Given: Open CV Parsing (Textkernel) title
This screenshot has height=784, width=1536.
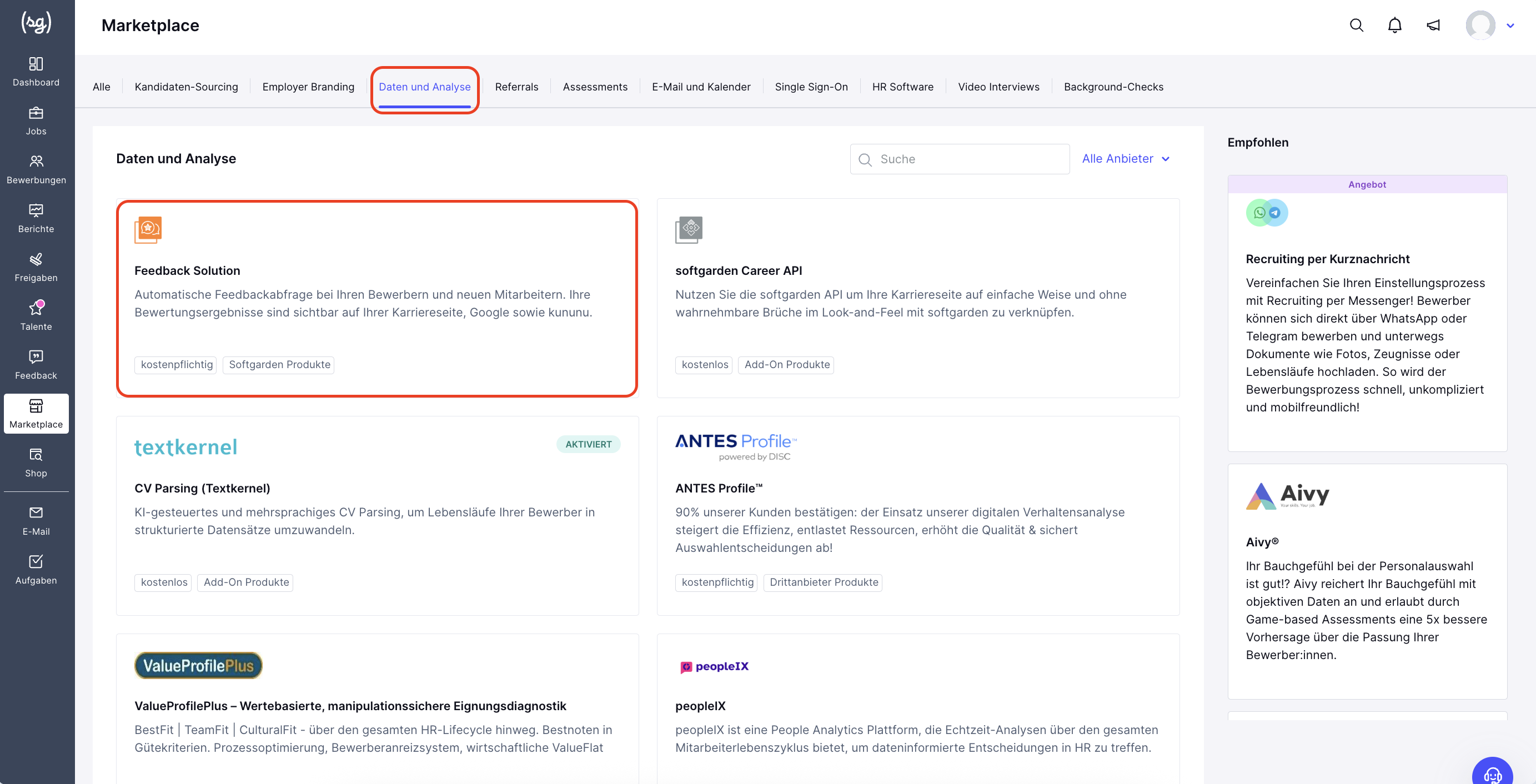Looking at the screenshot, I should pos(202,488).
